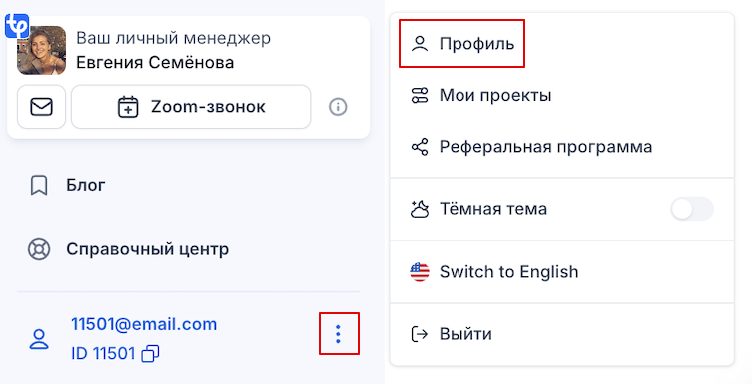Click the blue logo icon in top-left corner
The width and height of the screenshot is (752, 384).
17,26
